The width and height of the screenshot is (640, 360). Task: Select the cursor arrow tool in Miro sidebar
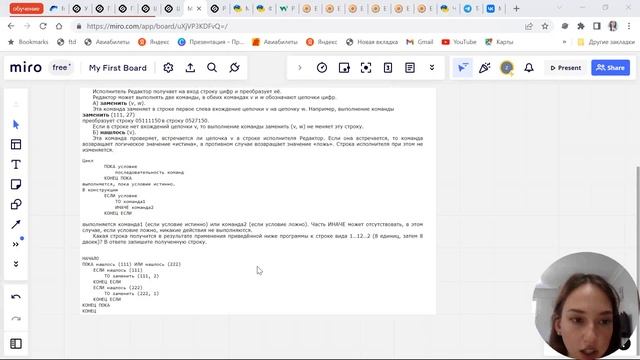pos(16,124)
